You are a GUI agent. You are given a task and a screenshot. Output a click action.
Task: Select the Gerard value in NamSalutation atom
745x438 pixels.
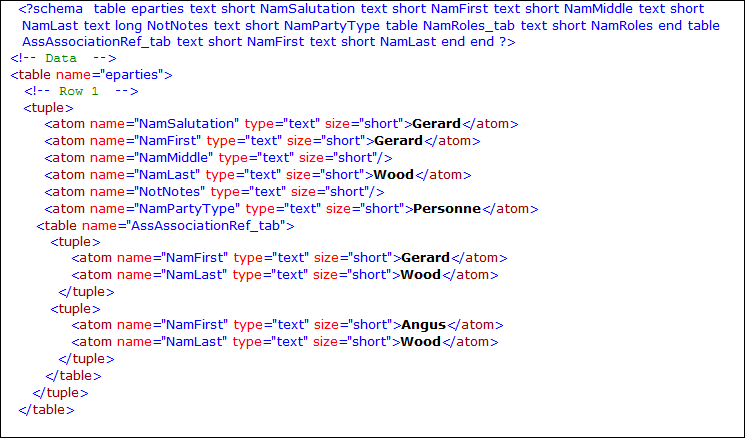tap(435, 124)
